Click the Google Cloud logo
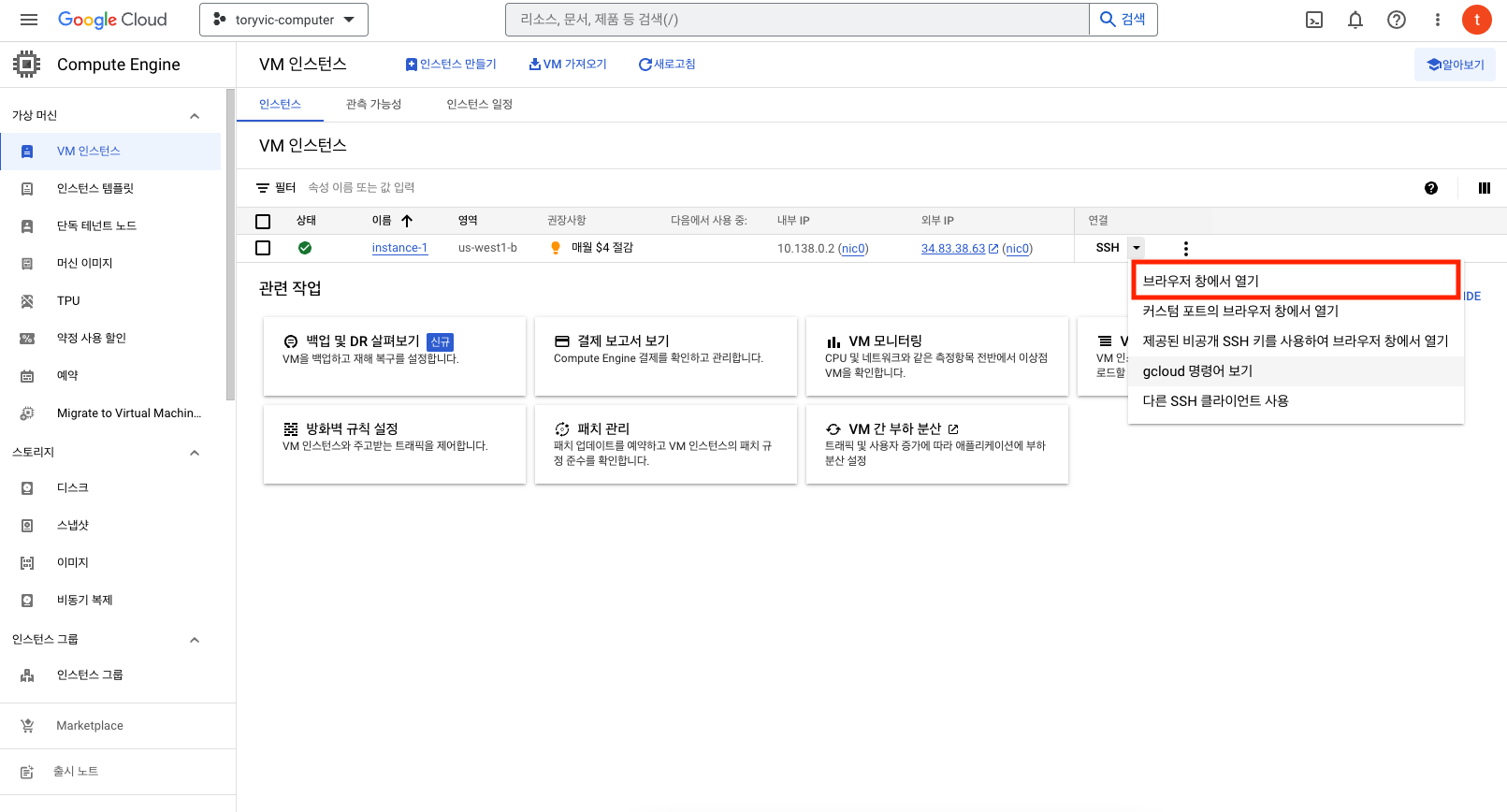 coord(112,20)
